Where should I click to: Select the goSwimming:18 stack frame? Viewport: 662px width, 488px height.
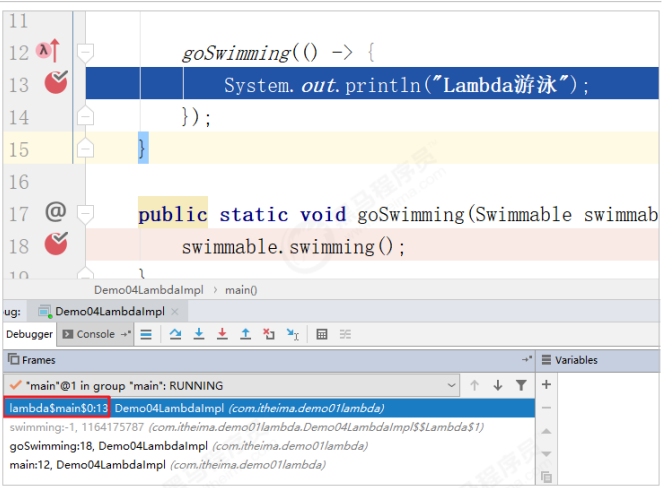269,446
